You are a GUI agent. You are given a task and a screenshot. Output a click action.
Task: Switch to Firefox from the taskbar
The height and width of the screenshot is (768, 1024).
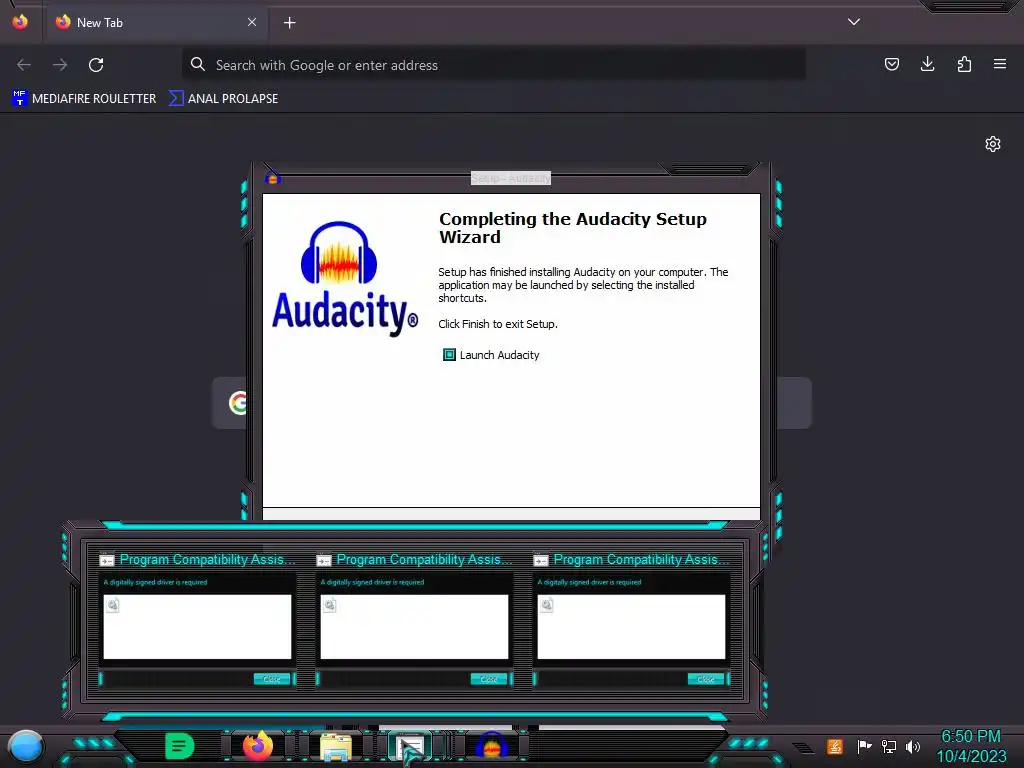pos(258,746)
